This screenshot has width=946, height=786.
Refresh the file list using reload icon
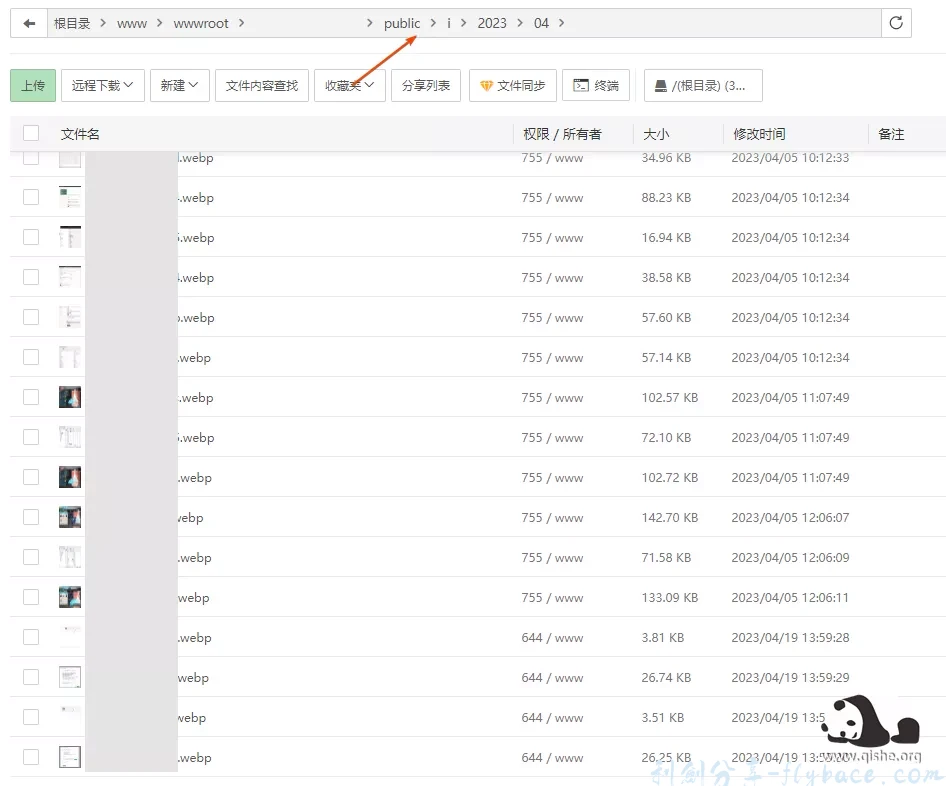coord(896,23)
